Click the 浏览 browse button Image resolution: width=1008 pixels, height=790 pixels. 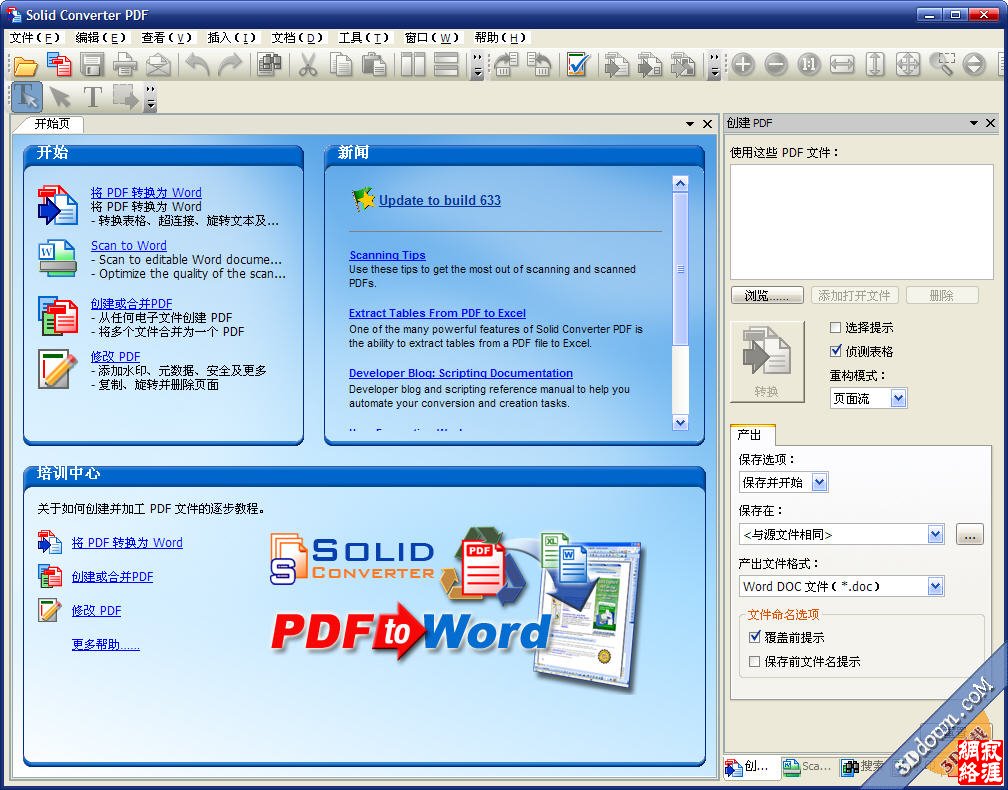[767, 296]
